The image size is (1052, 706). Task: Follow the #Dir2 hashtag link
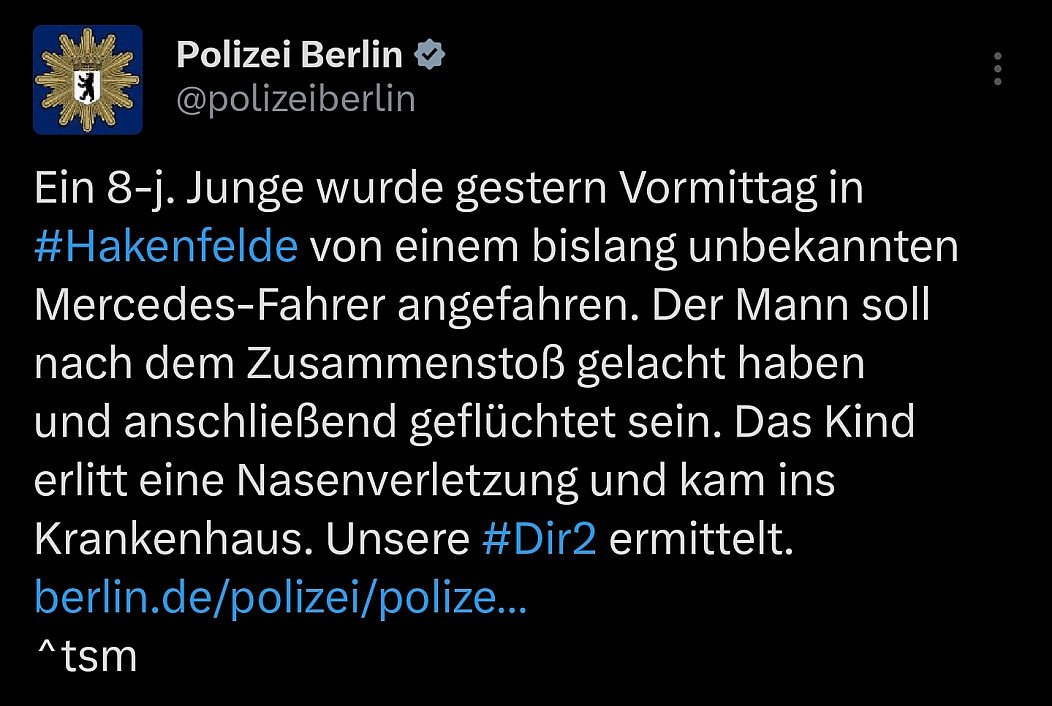539,540
